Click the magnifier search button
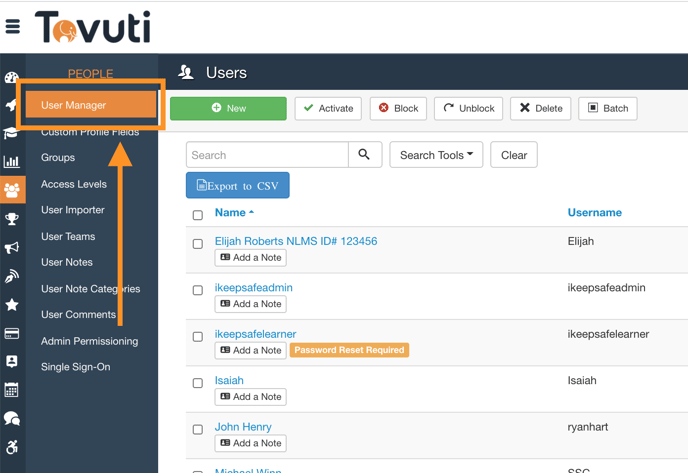The image size is (688, 473). (364, 155)
